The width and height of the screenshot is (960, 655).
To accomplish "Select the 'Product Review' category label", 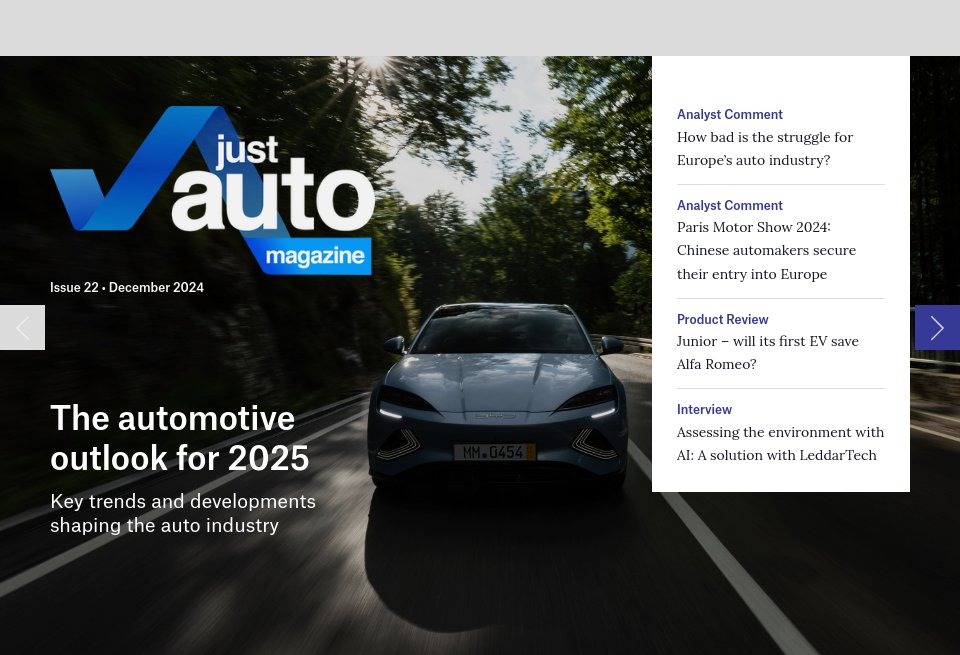I will [x=722, y=319].
